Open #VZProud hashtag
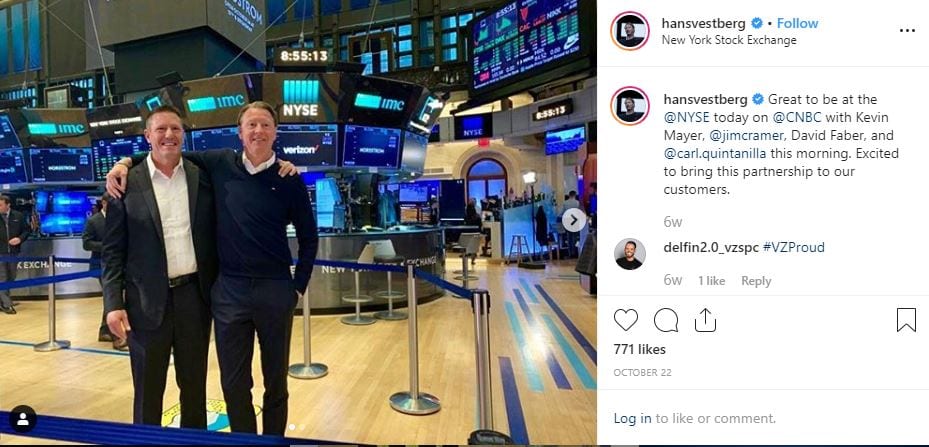929x447 pixels. pos(793,247)
